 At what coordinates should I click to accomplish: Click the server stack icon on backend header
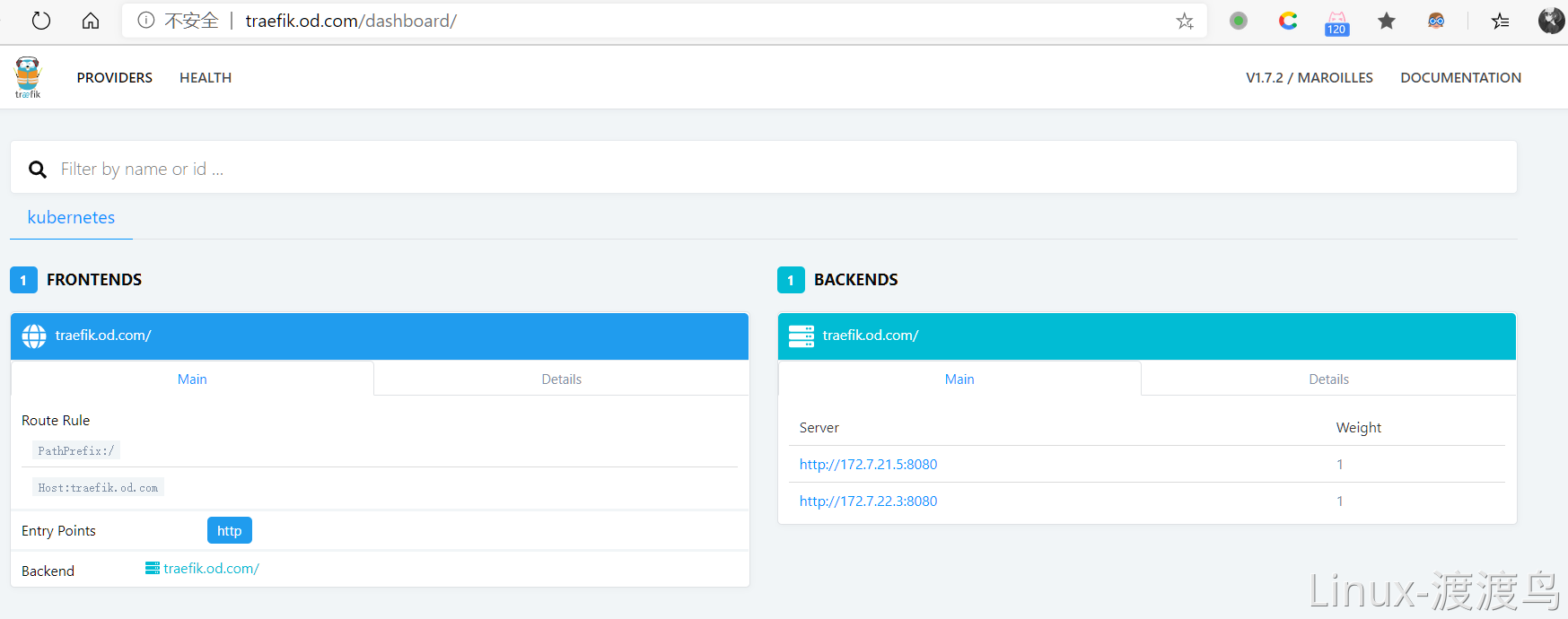[x=802, y=336]
